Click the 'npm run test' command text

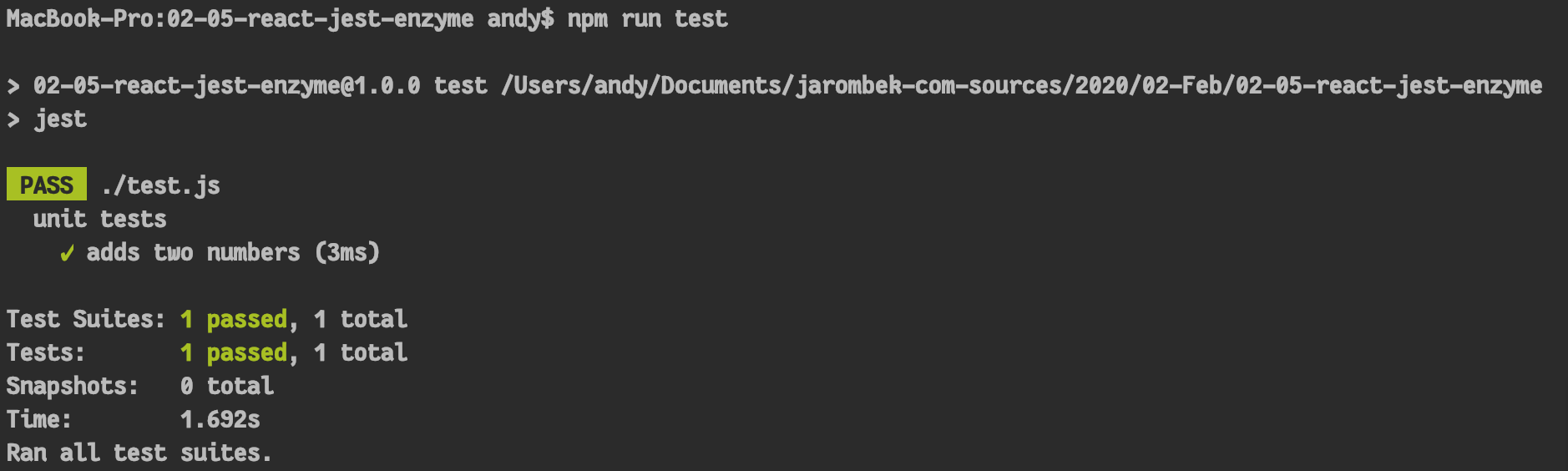(647, 18)
